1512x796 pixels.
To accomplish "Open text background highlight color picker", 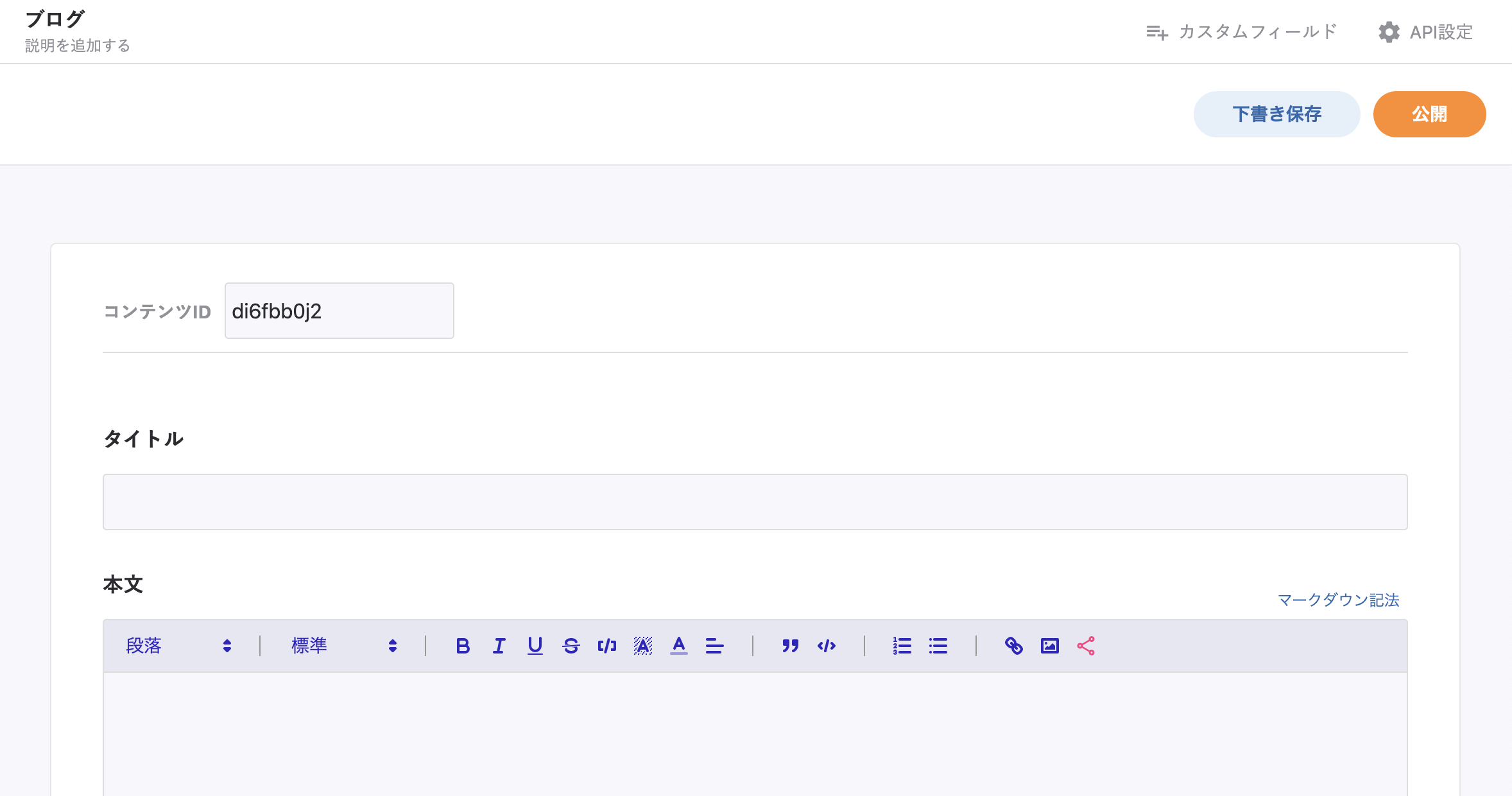I will click(642, 646).
